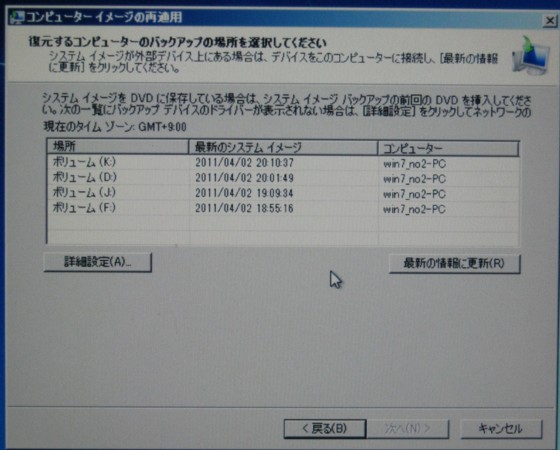Click the title bar system image icon

(x=17, y=17)
